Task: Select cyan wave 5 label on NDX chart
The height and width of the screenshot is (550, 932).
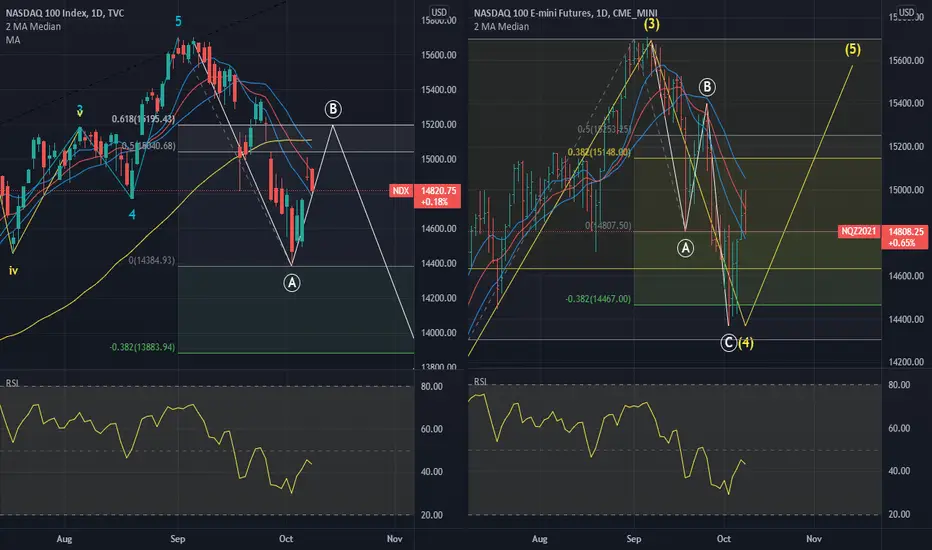Action: click(178, 22)
